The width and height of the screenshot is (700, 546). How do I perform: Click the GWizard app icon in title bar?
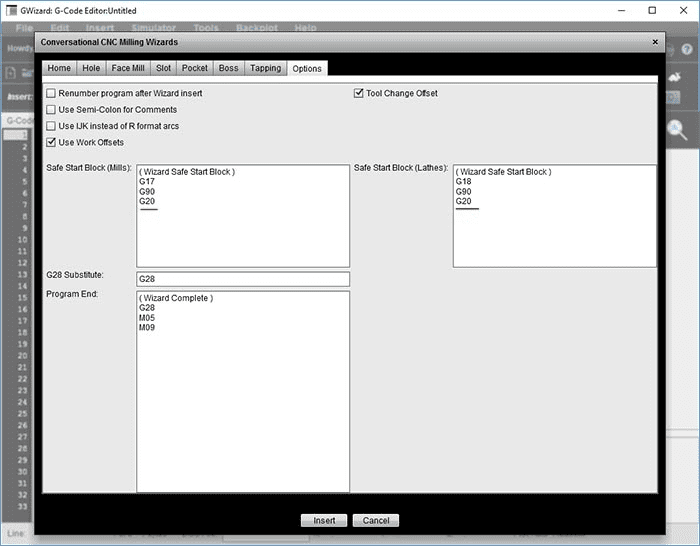pyautogui.click(x=11, y=10)
